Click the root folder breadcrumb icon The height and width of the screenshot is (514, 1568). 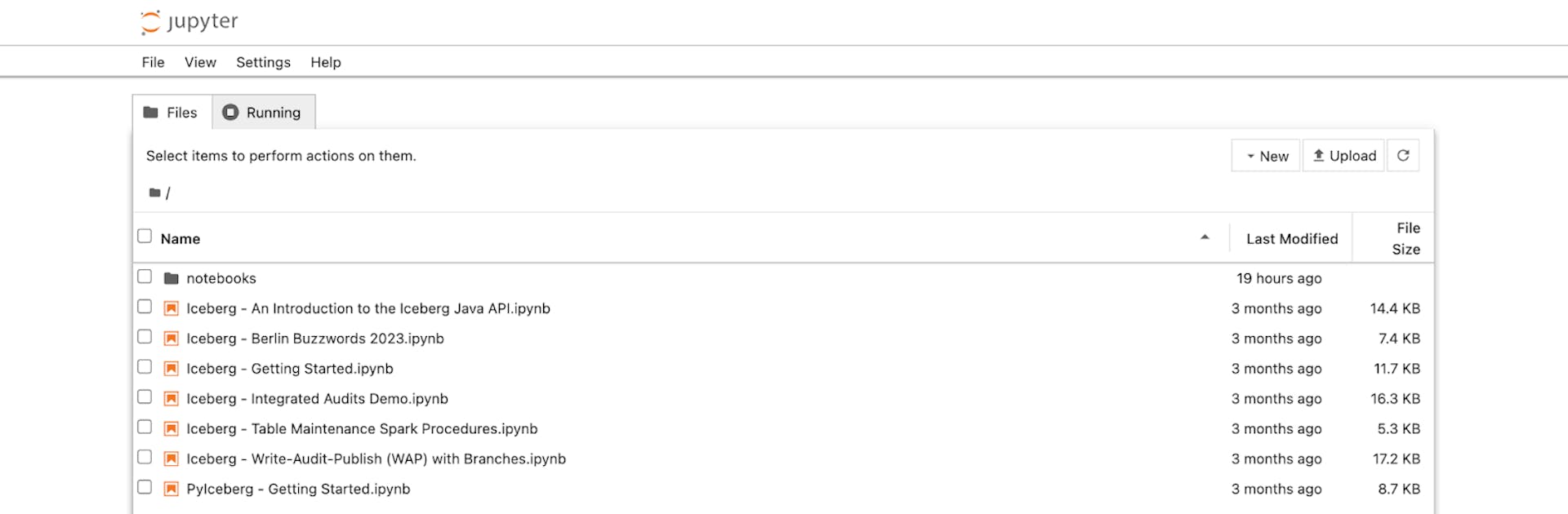tap(154, 192)
